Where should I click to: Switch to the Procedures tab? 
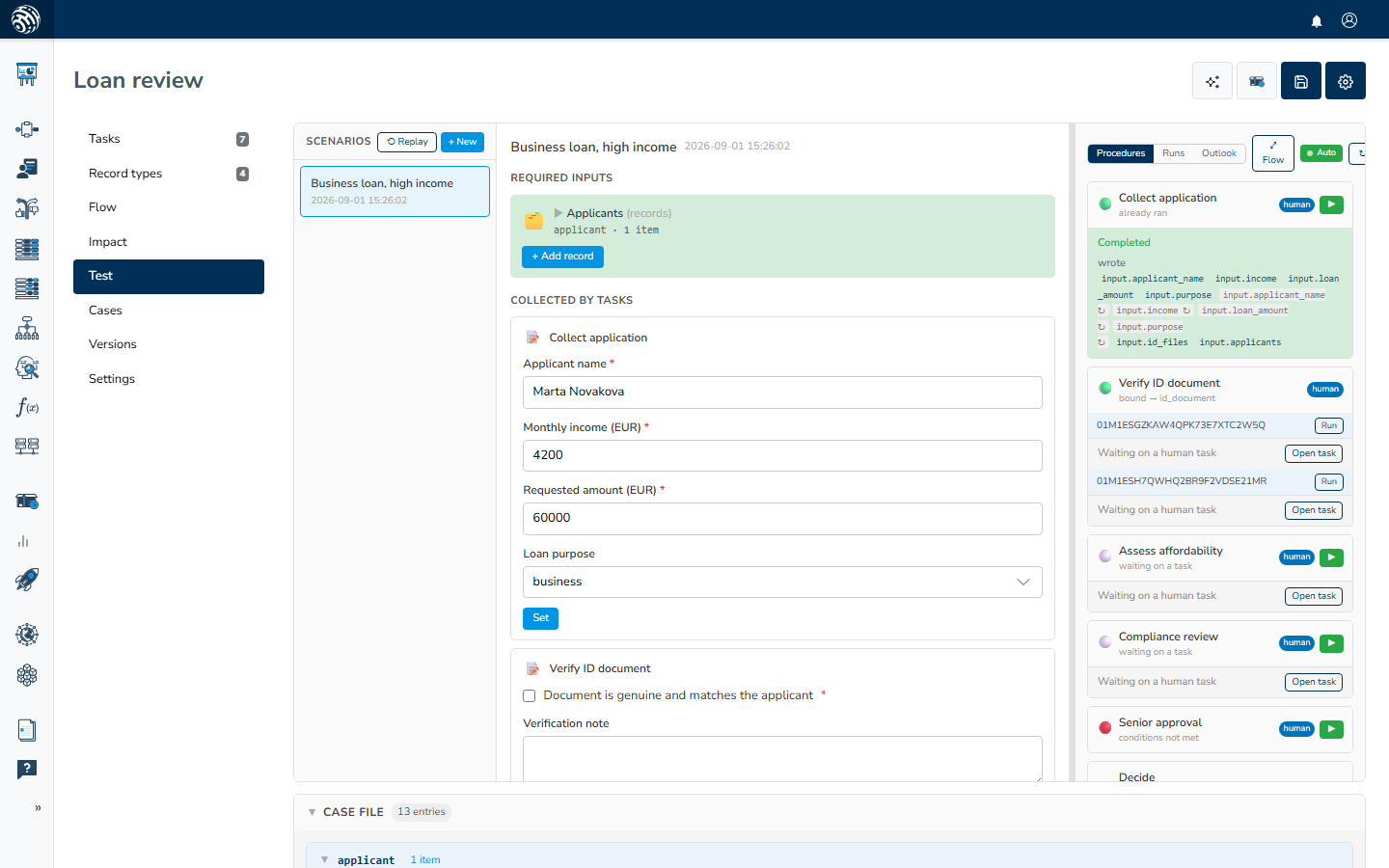coord(1121,153)
